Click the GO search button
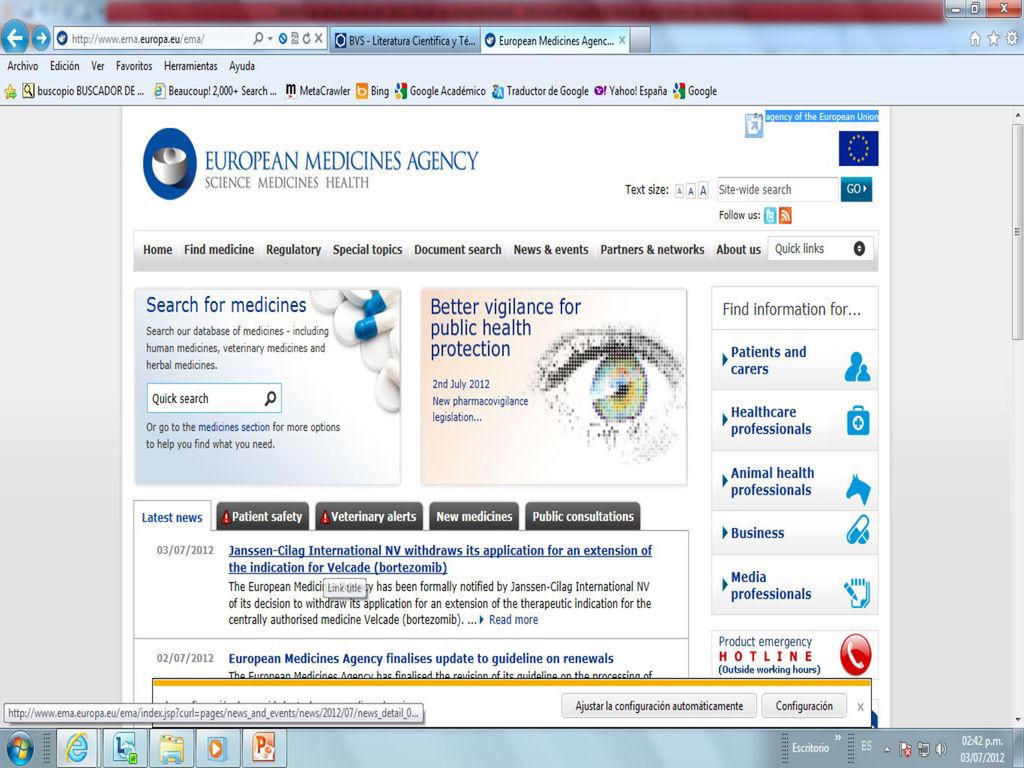 pyautogui.click(x=856, y=189)
